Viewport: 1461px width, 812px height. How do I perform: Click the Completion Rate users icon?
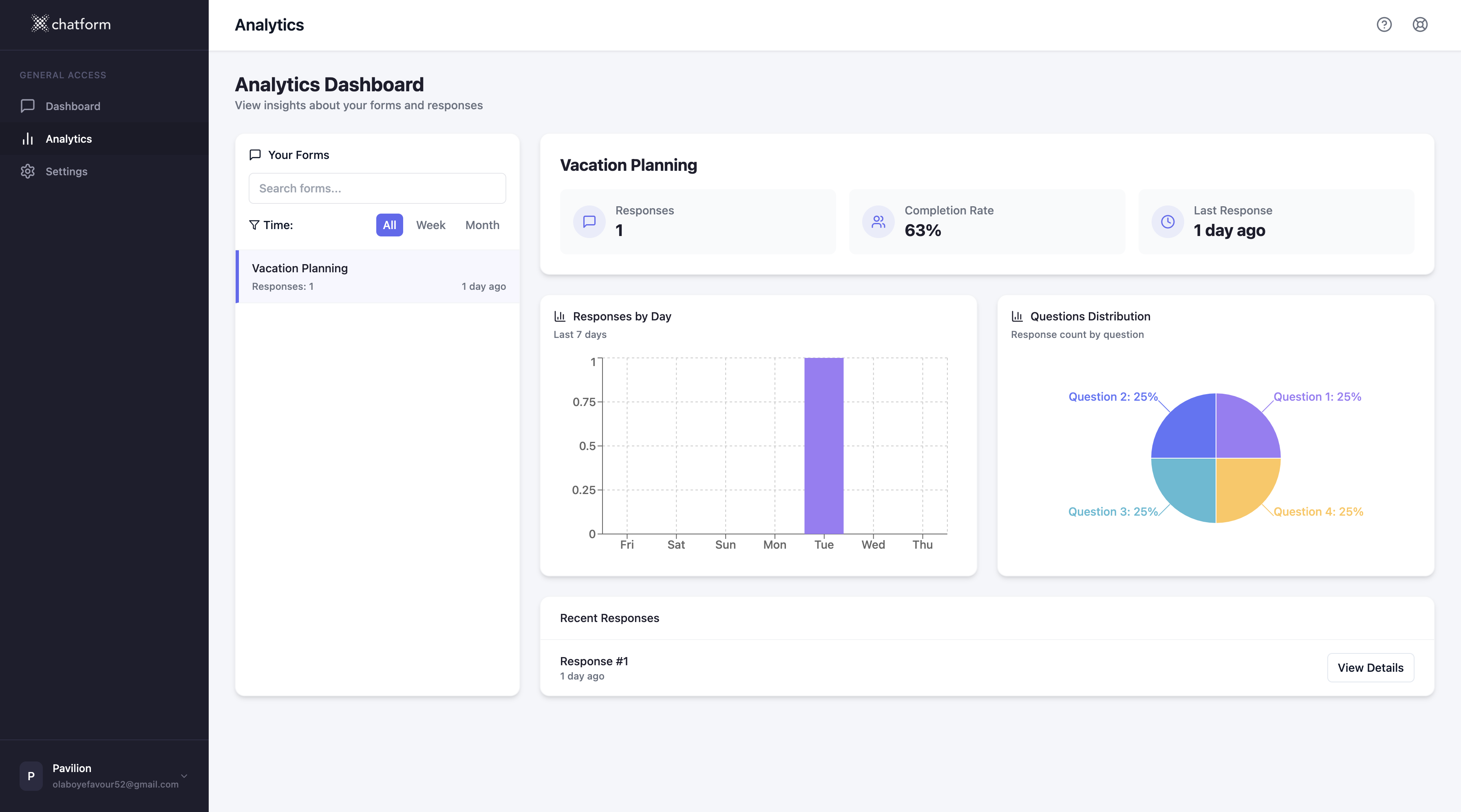pyautogui.click(x=878, y=222)
